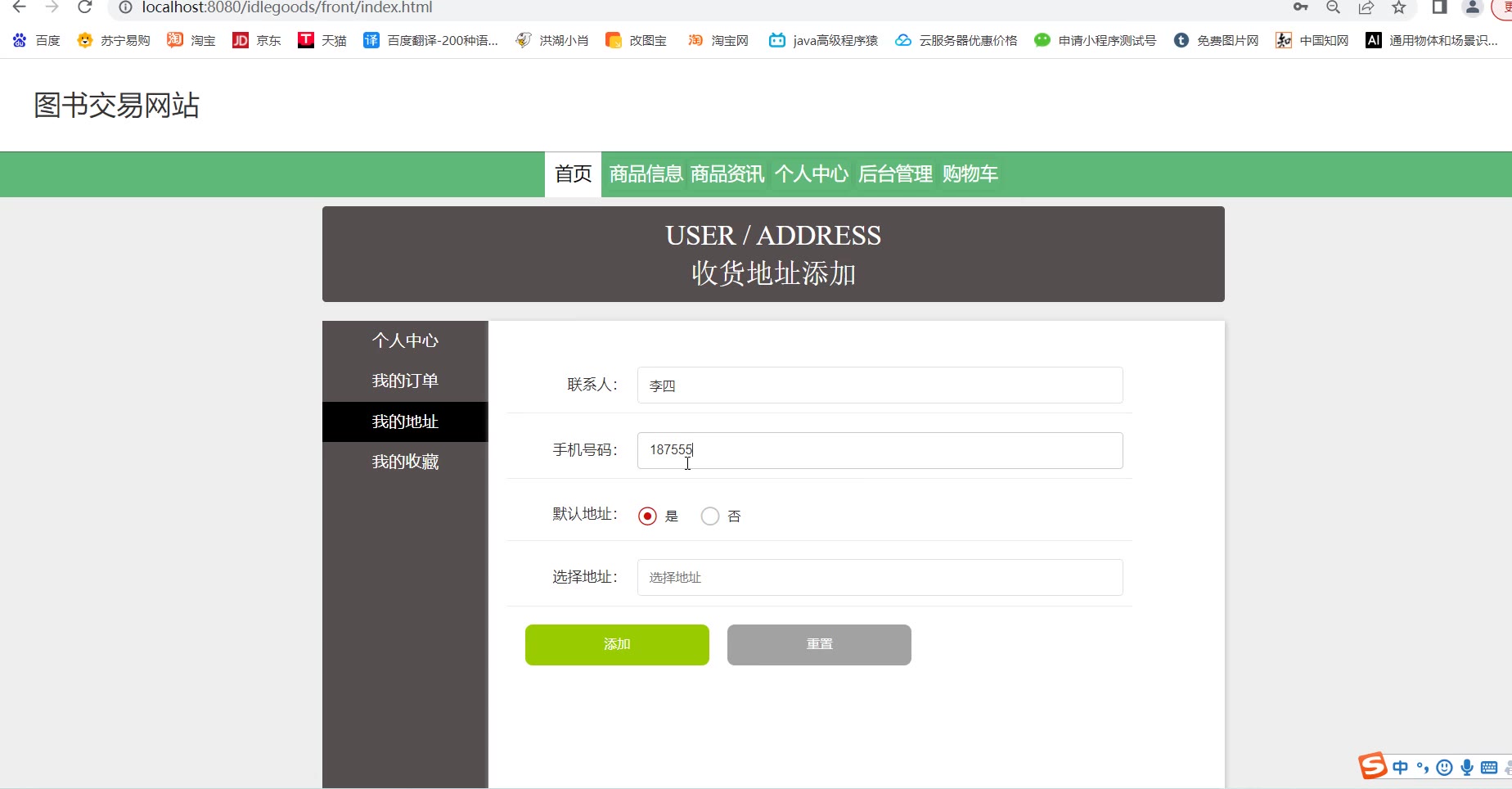Toggle Sogou punctuation mode icon

[x=1423, y=768]
